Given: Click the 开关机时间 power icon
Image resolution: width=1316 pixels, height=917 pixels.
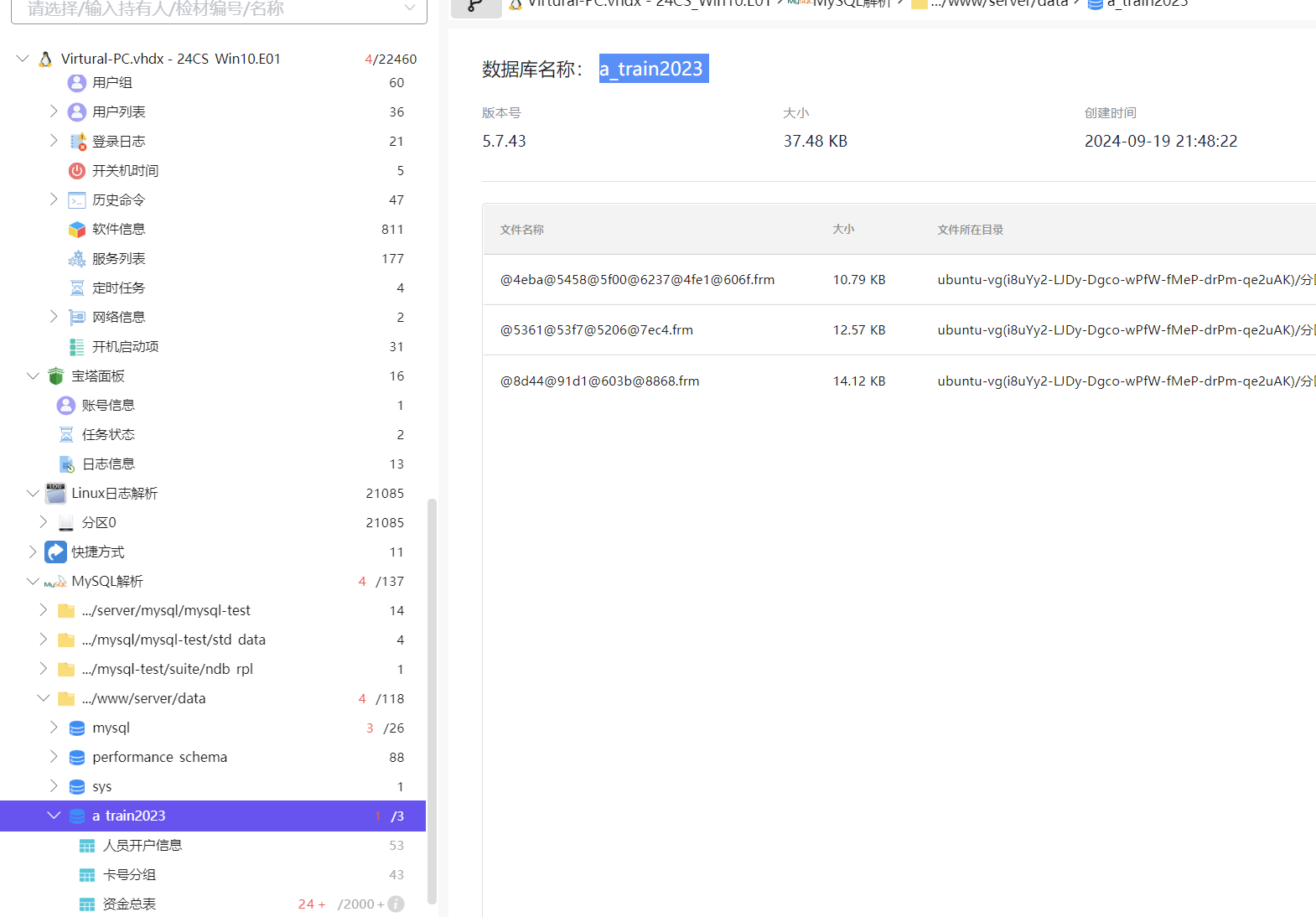Looking at the screenshot, I should click(77, 171).
